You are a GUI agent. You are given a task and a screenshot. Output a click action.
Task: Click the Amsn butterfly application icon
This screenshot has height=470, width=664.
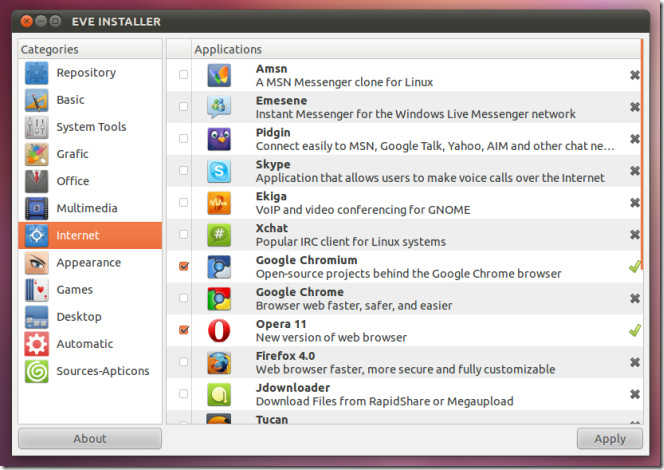click(x=219, y=75)
